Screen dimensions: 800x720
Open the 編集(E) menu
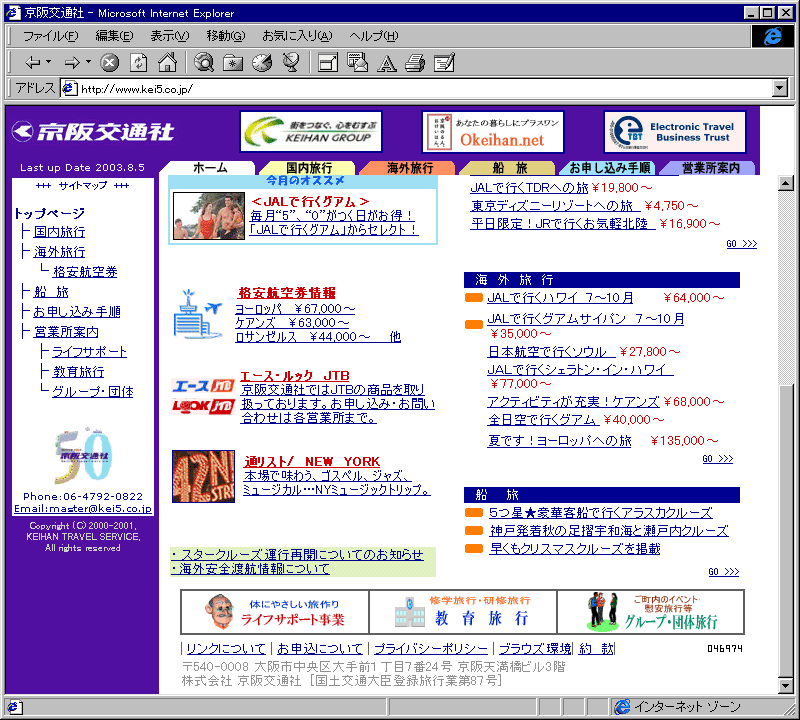click(x=114, y=36)
